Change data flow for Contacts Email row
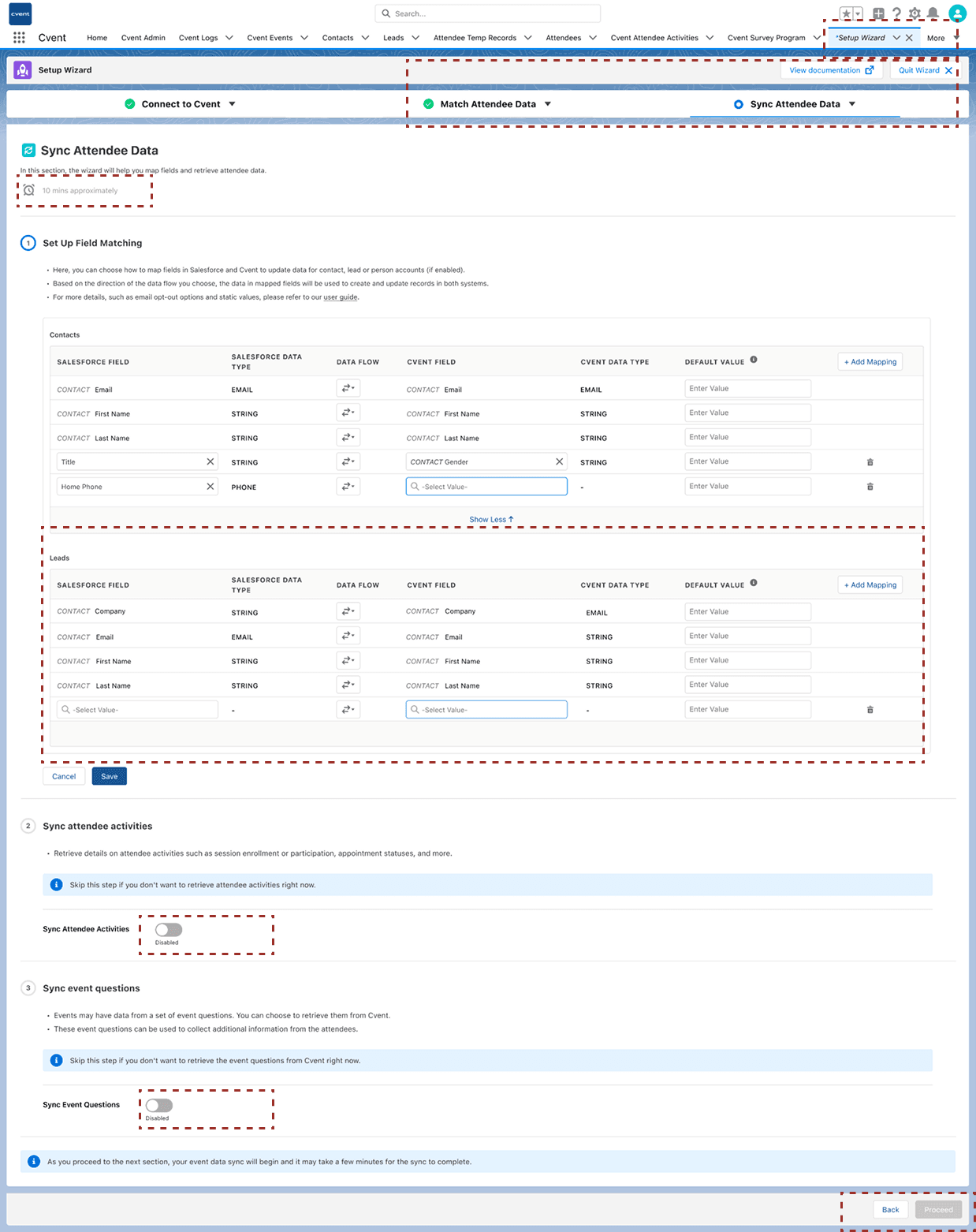 point(348,388)
